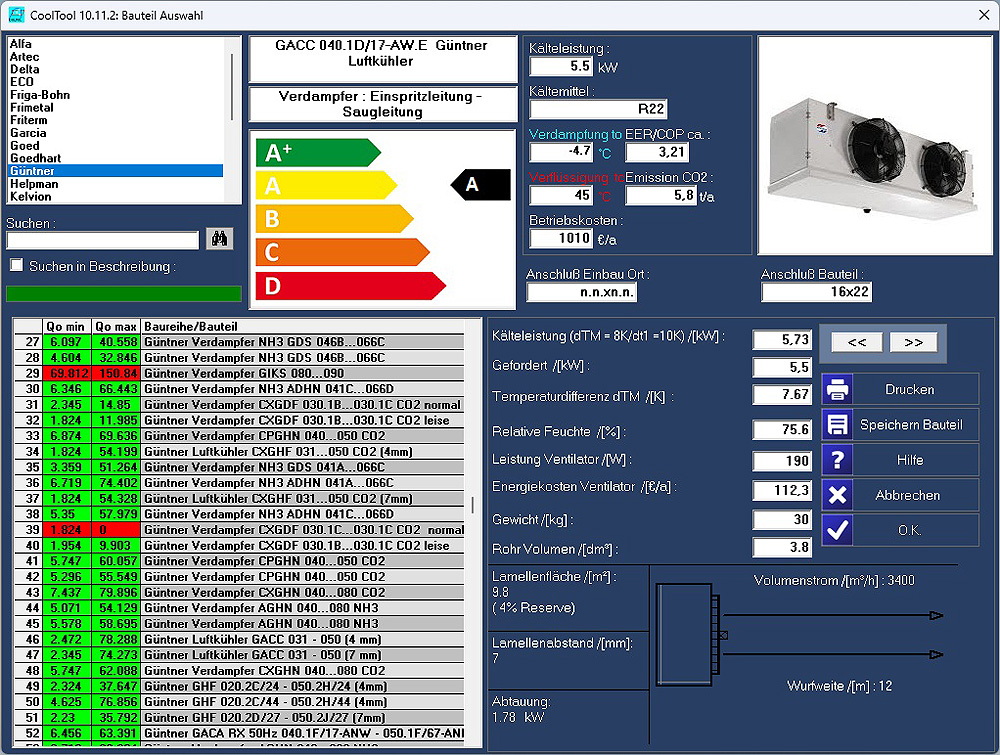The image size is (1000, 755).
Task: Select highlighted Güntner manufacturer entry
Action: click(116, 171)
